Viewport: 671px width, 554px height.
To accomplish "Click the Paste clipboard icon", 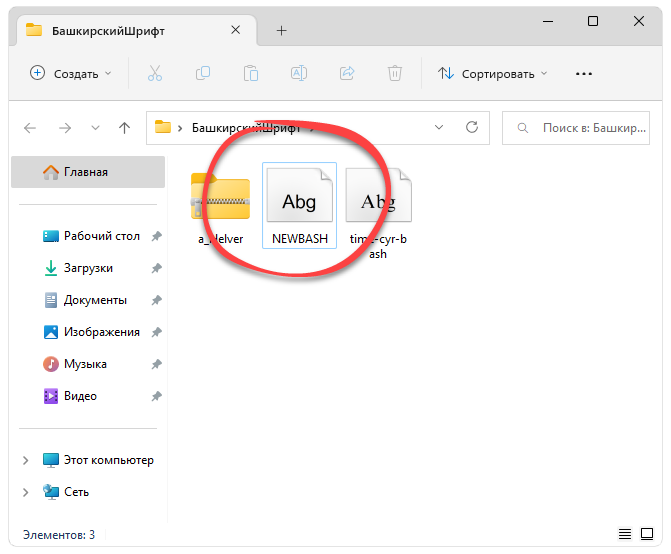I will 251,74.
